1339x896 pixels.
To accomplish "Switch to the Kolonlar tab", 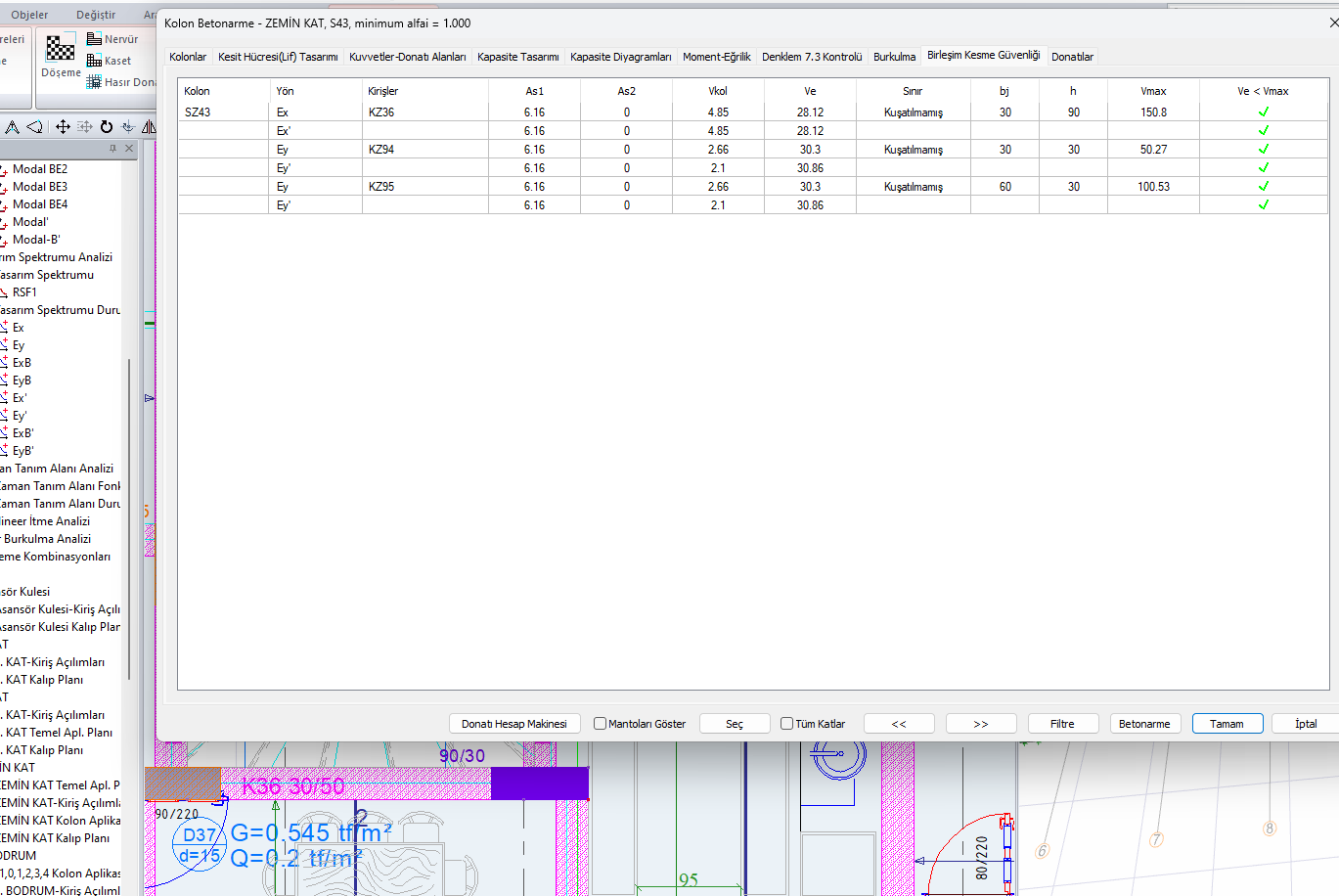I will [x=188, y=57].
